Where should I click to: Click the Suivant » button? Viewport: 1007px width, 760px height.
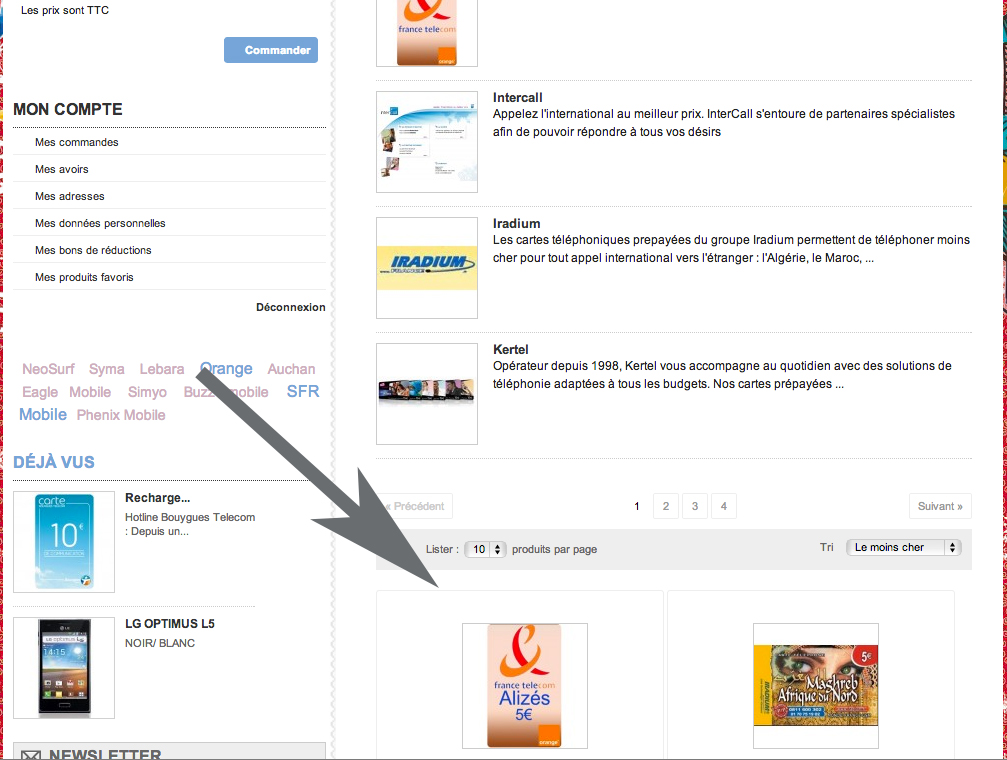940,506
